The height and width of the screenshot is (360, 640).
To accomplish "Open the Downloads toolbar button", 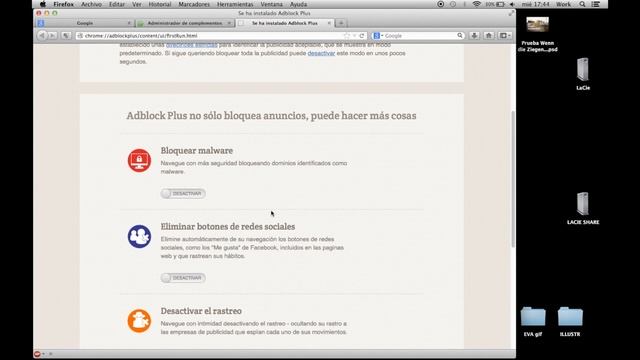I will pyautogui.click(x=474, y=36).
